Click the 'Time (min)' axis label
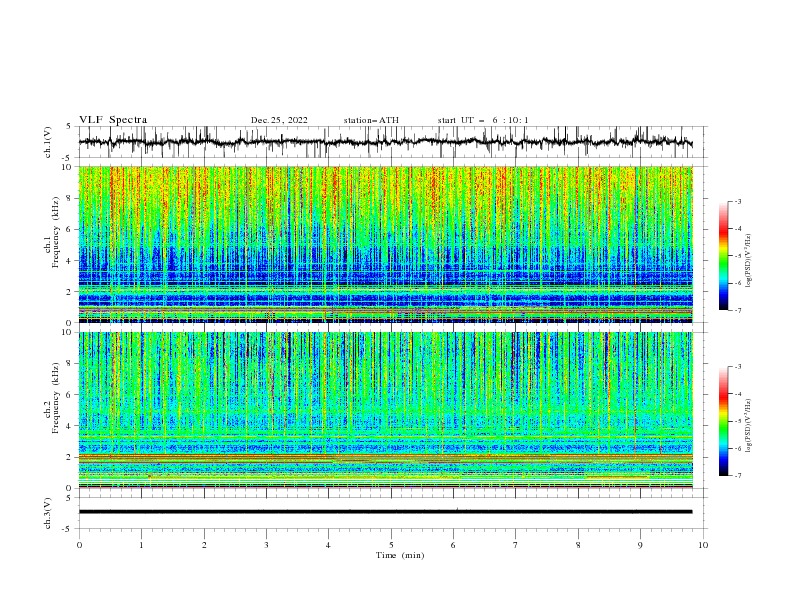The height and width of the screenshot is (612, 792). (x=400, y=555)
